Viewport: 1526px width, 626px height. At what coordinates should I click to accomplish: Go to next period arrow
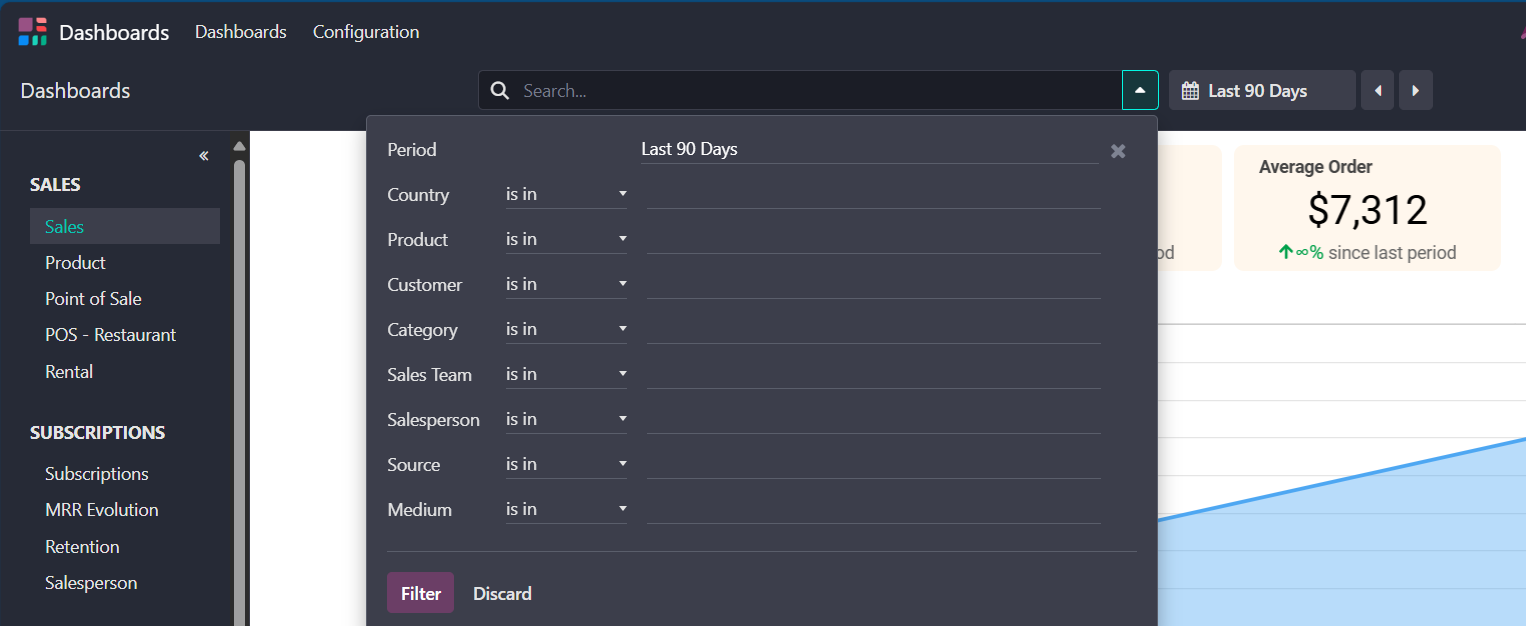[1415, 91]
